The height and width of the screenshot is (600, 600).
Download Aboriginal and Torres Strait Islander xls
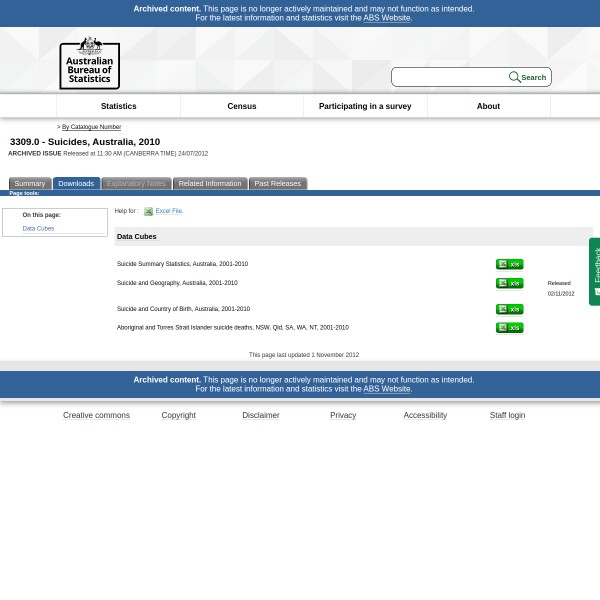coord(509,327)
